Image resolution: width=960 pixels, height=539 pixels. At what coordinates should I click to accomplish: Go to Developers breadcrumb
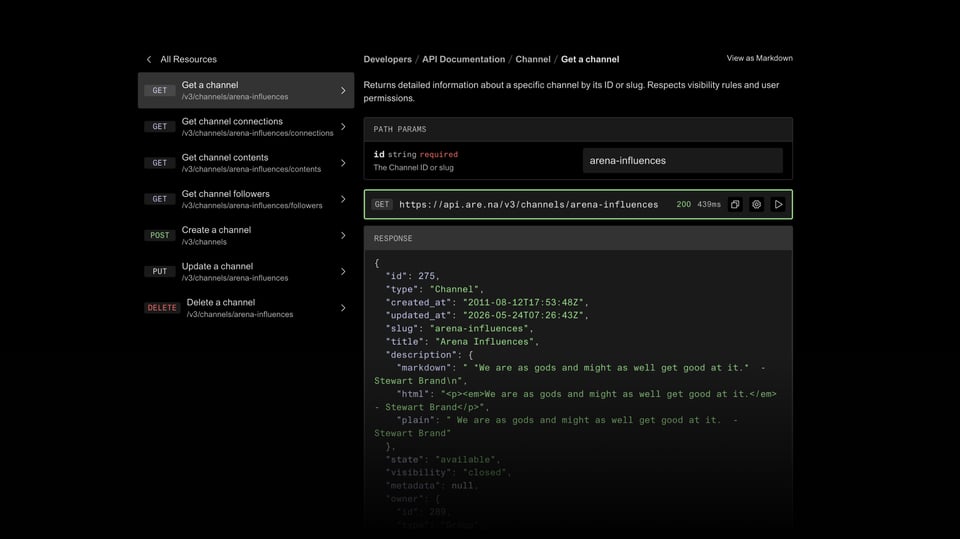pyautogui.click(x=388, y=59)
